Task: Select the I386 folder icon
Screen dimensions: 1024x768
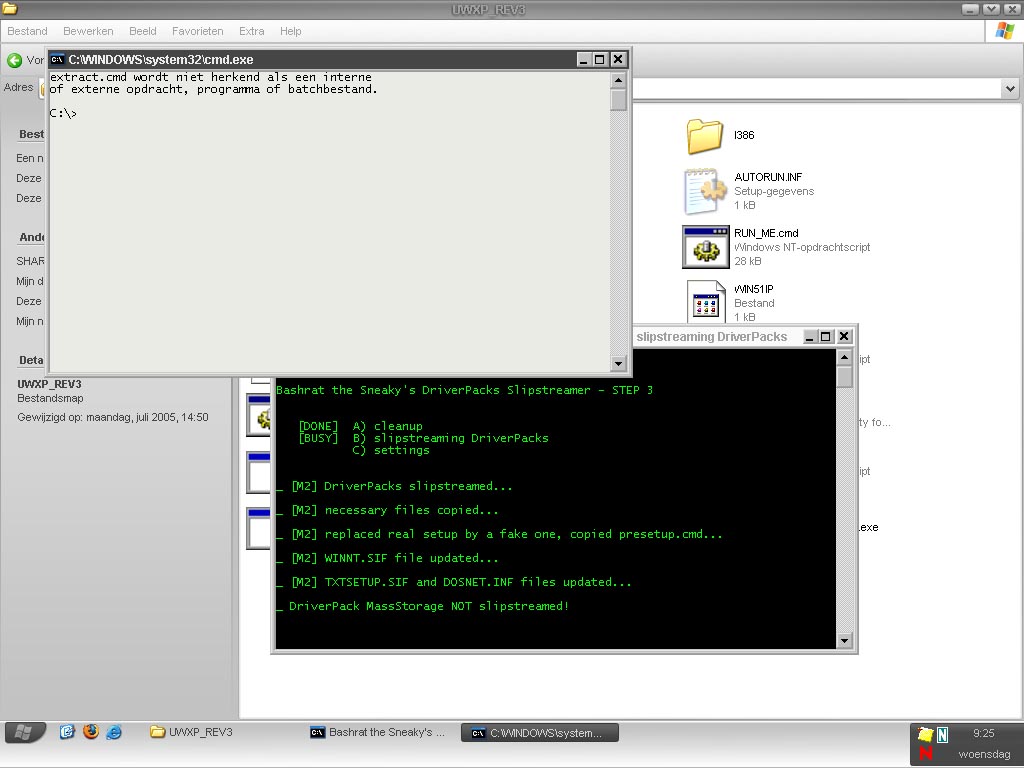Action: [705, 136]
